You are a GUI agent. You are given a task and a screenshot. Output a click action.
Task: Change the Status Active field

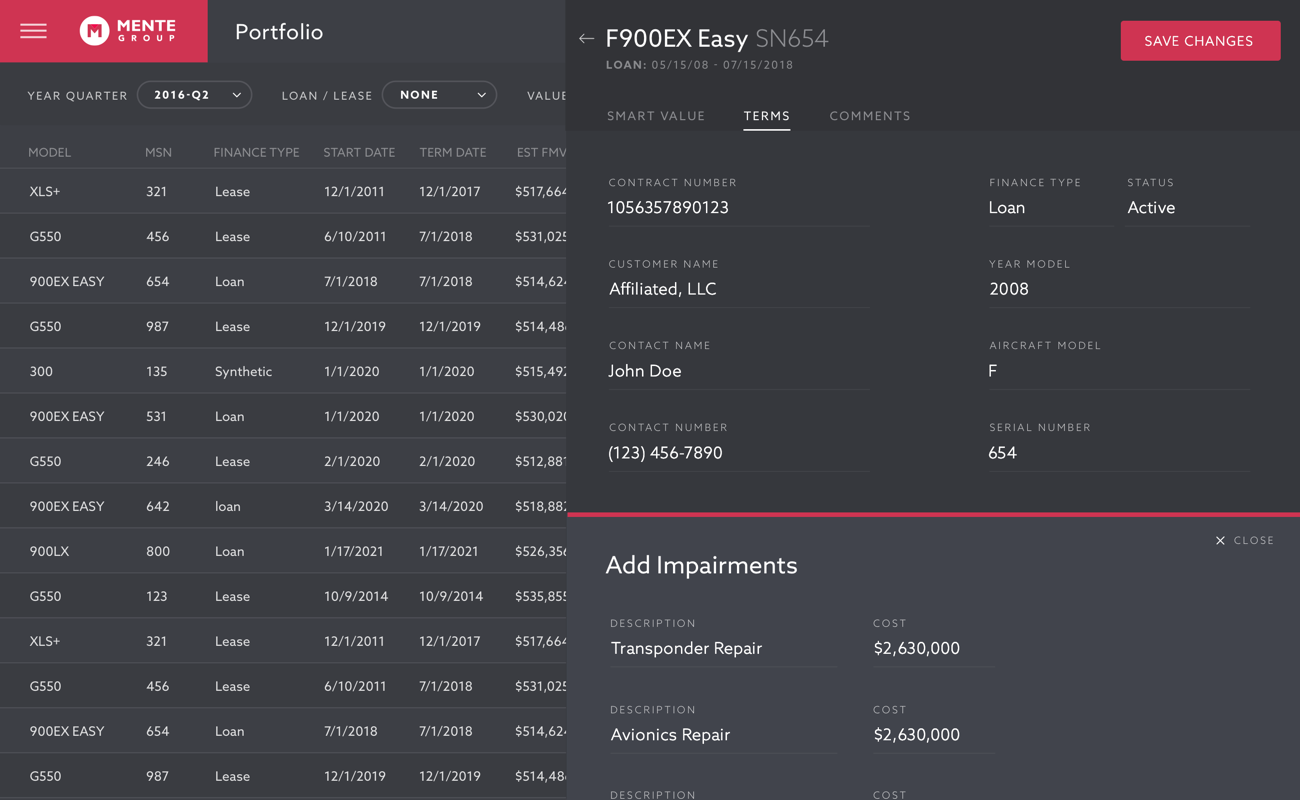pos(1186,208)
